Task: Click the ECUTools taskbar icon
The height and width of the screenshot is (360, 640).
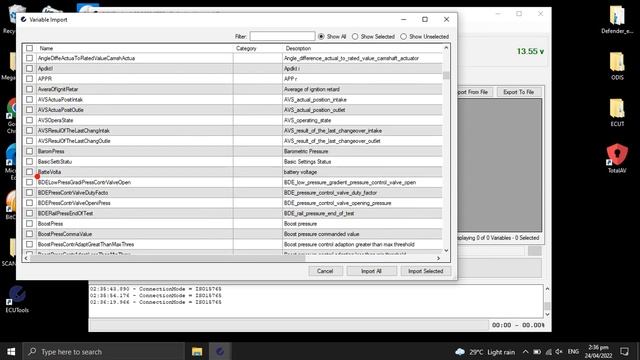Action: point(220,351)
